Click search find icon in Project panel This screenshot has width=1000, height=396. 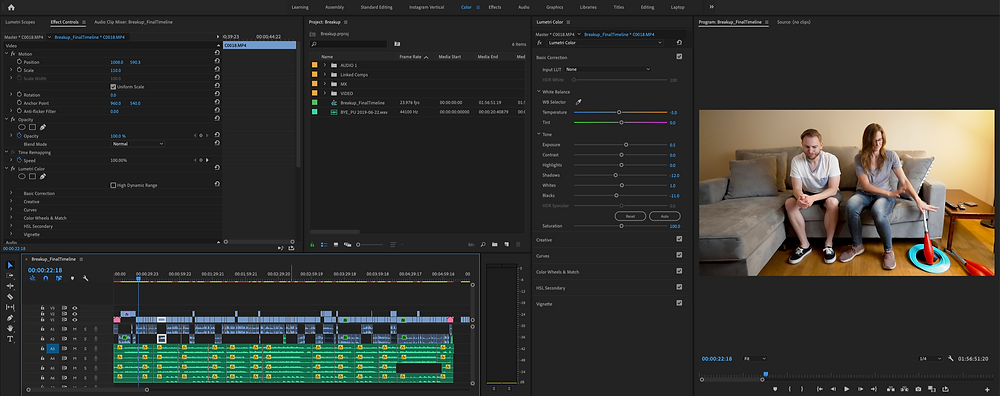tap(483, 244)
